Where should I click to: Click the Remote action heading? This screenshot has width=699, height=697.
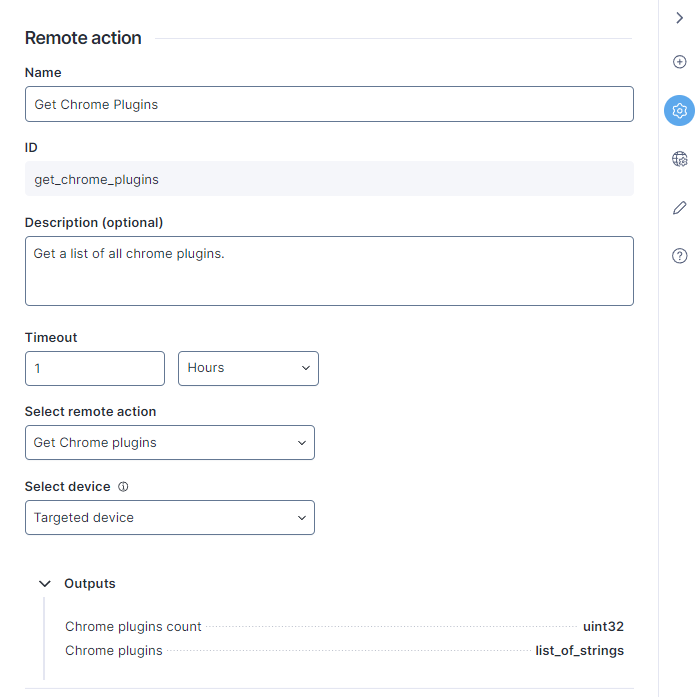pos(83,38)
